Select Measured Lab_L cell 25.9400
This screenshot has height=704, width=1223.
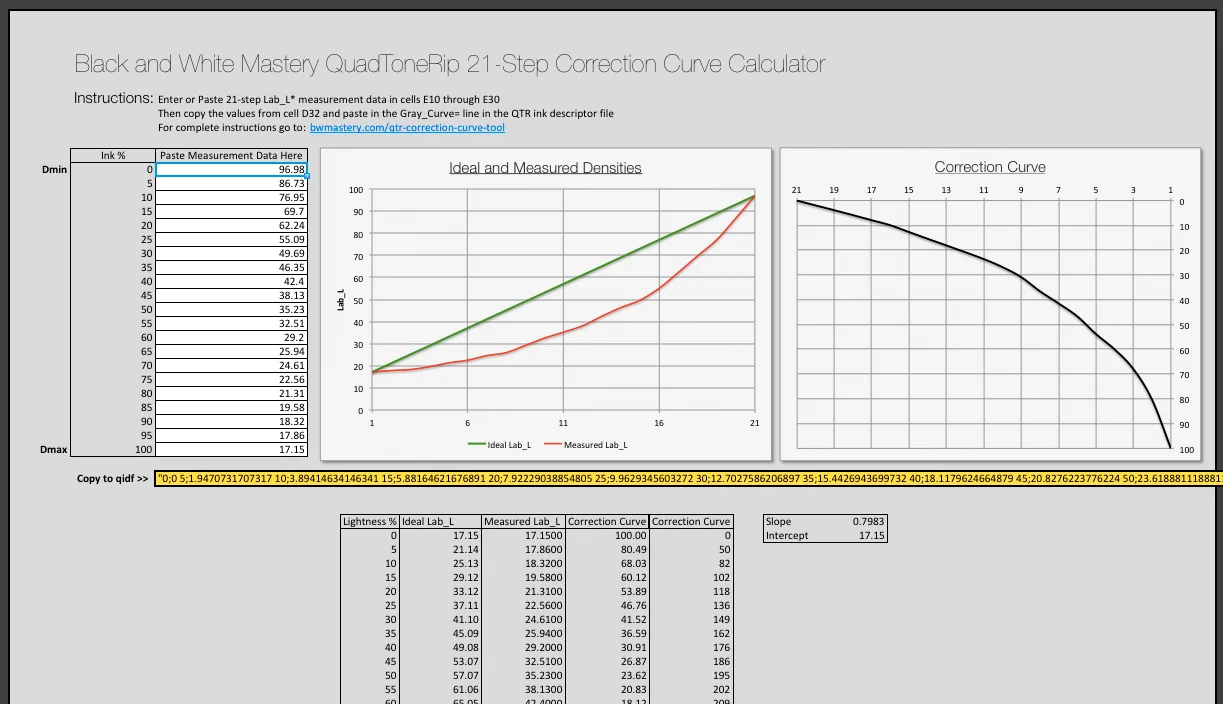click(x=524, y=634)
